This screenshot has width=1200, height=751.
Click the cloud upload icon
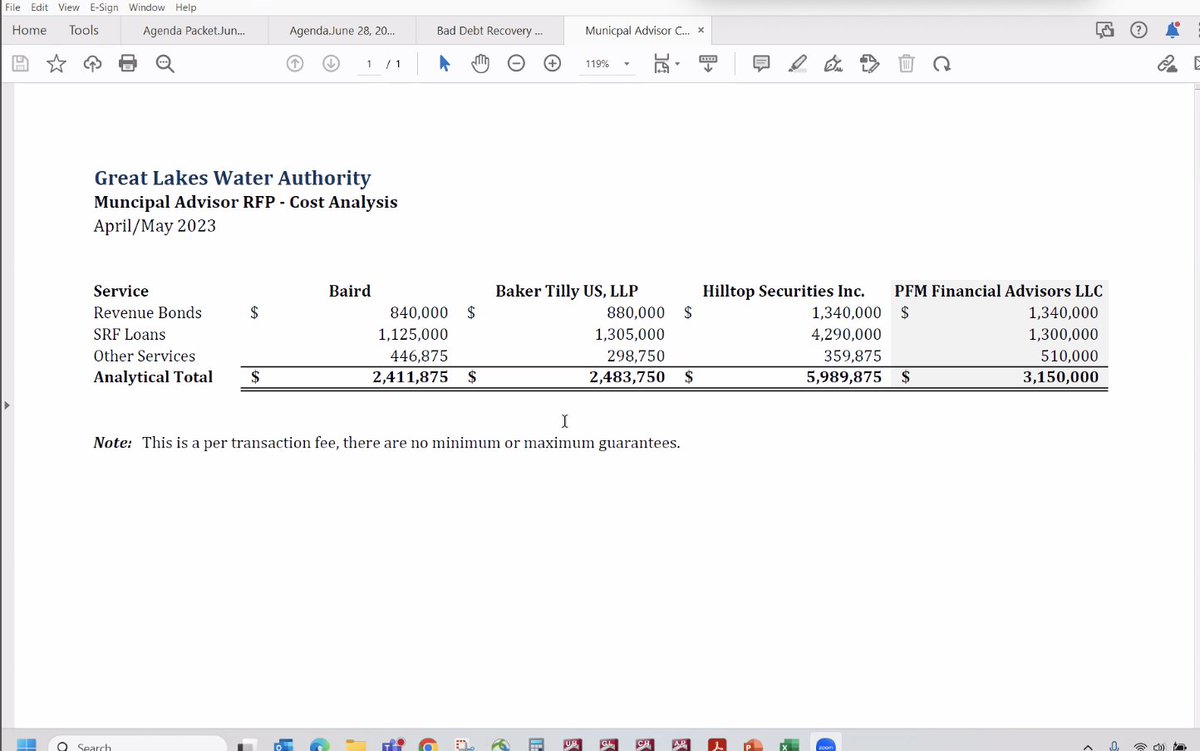tap(92, 64)
